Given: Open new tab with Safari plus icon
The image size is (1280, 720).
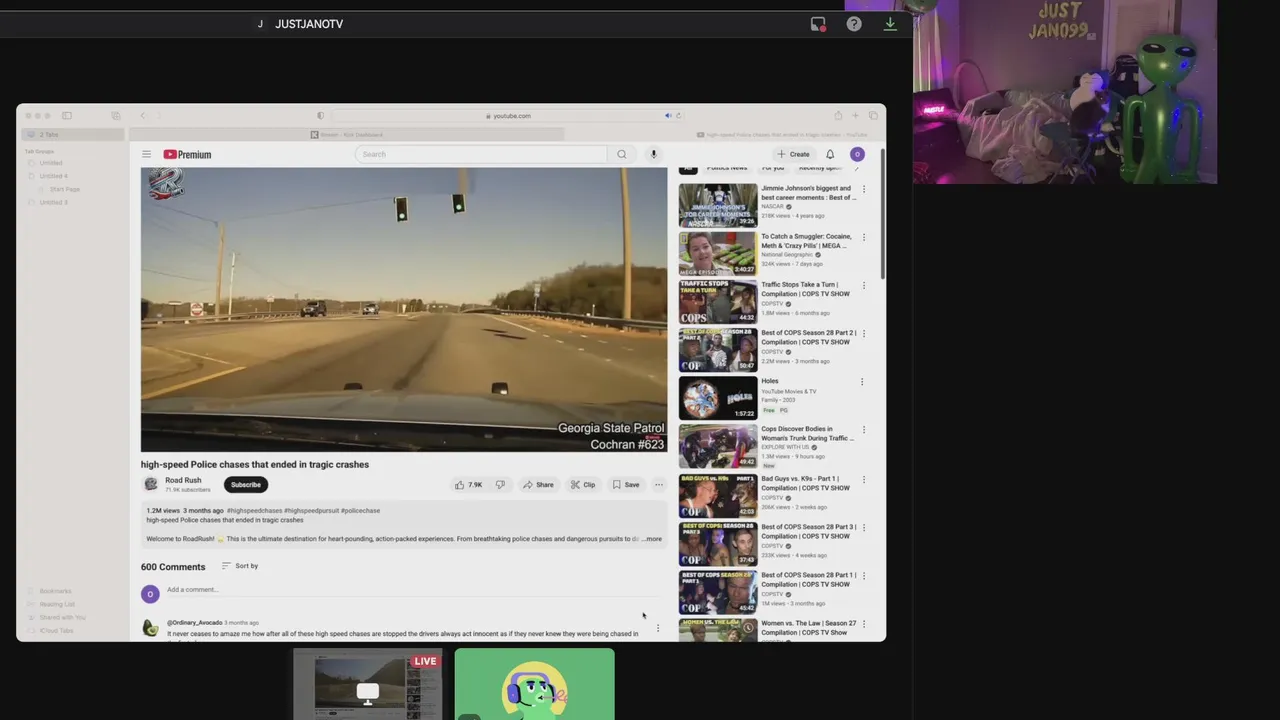Looking at the screenshot, I should (855, 116).
